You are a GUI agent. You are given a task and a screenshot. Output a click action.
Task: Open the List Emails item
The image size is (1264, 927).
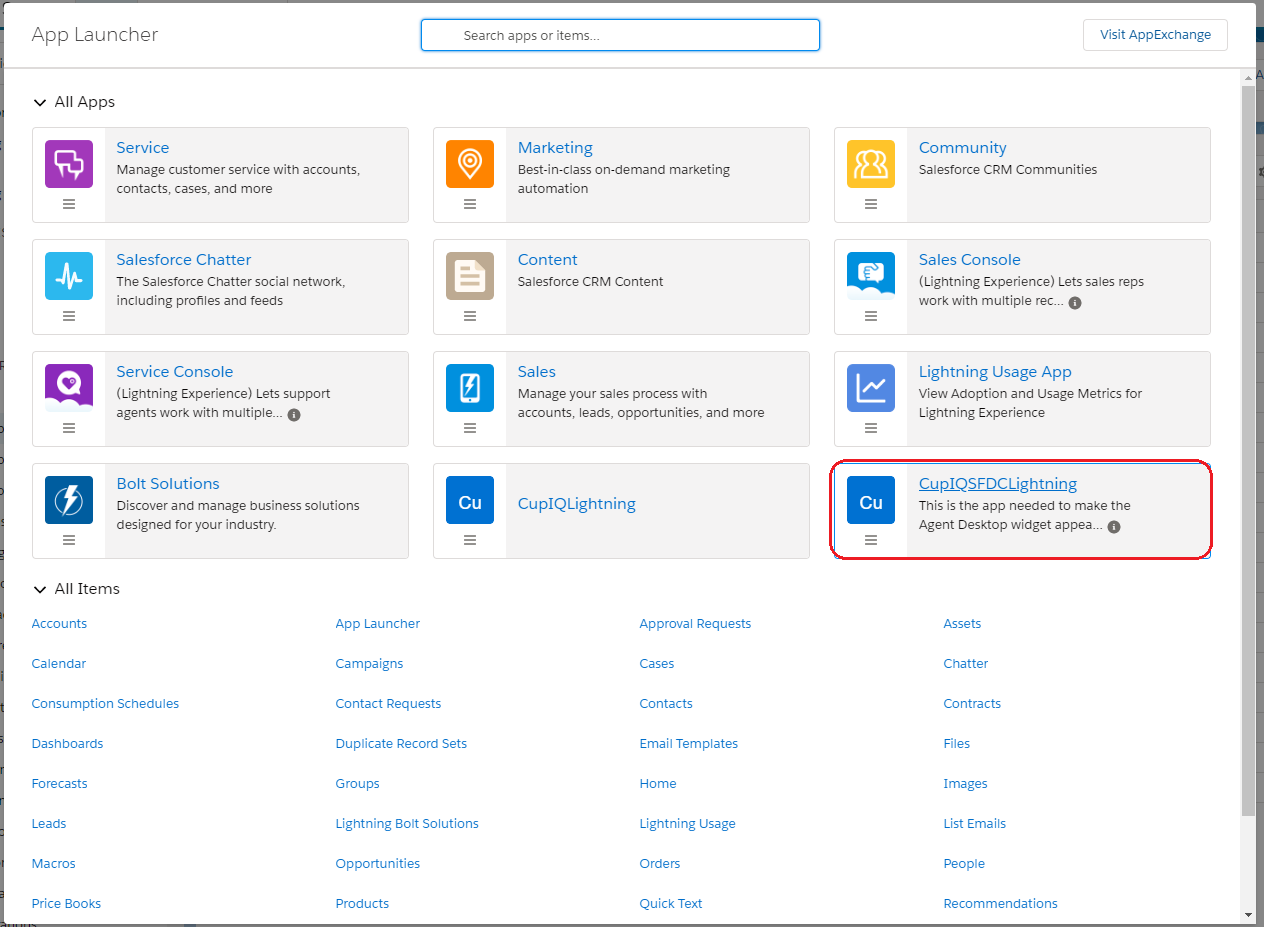coord(975,823)
